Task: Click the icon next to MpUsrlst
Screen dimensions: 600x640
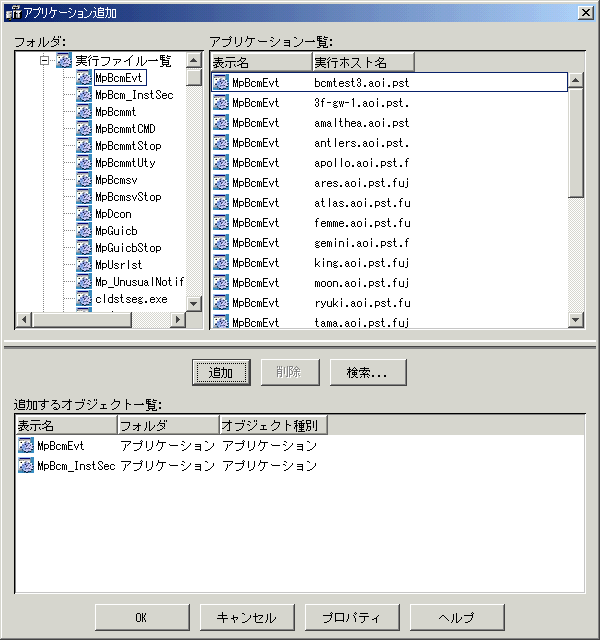Action: pyautogui.click(x=84, y=265)
